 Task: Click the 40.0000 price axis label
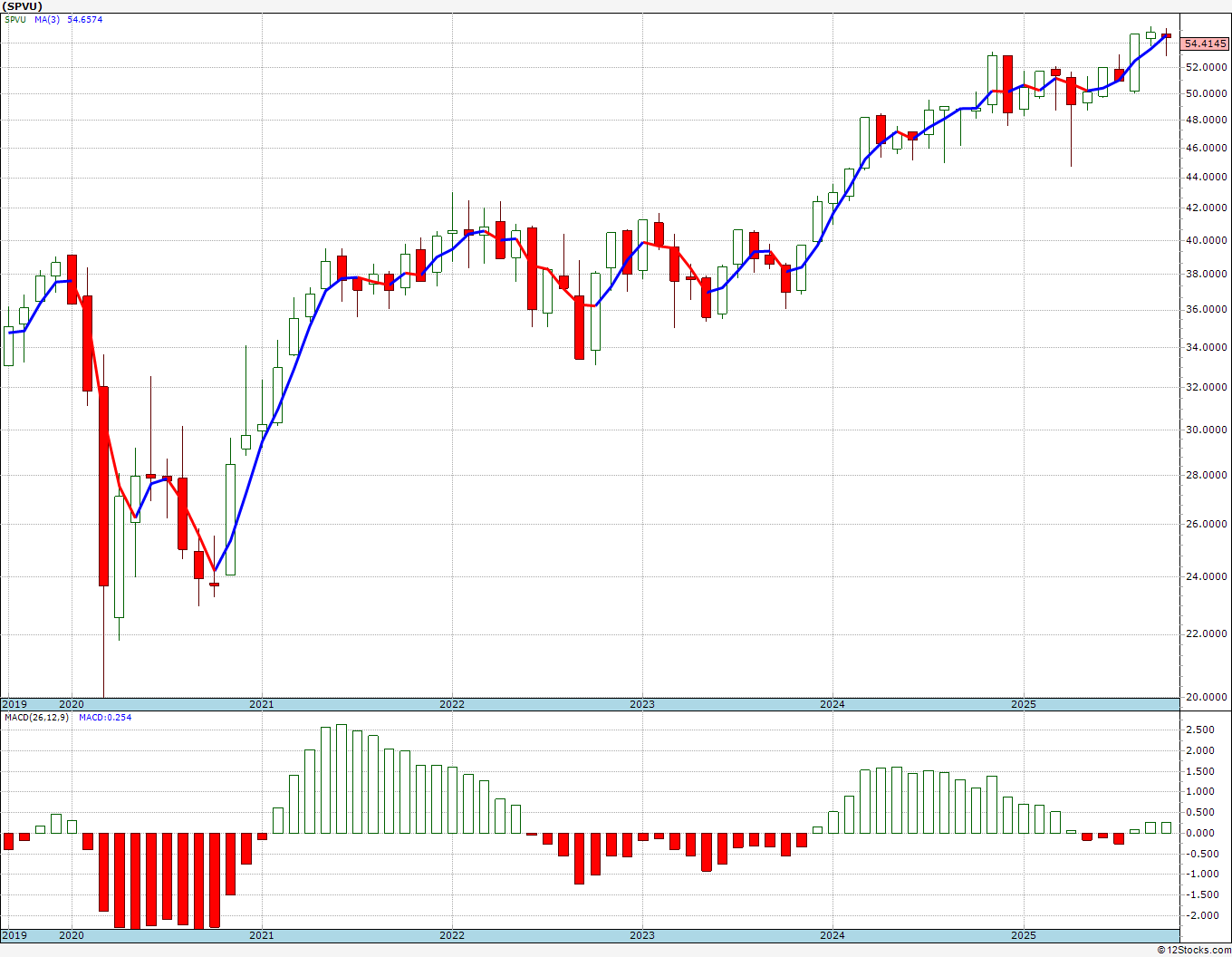point(1206,240)
